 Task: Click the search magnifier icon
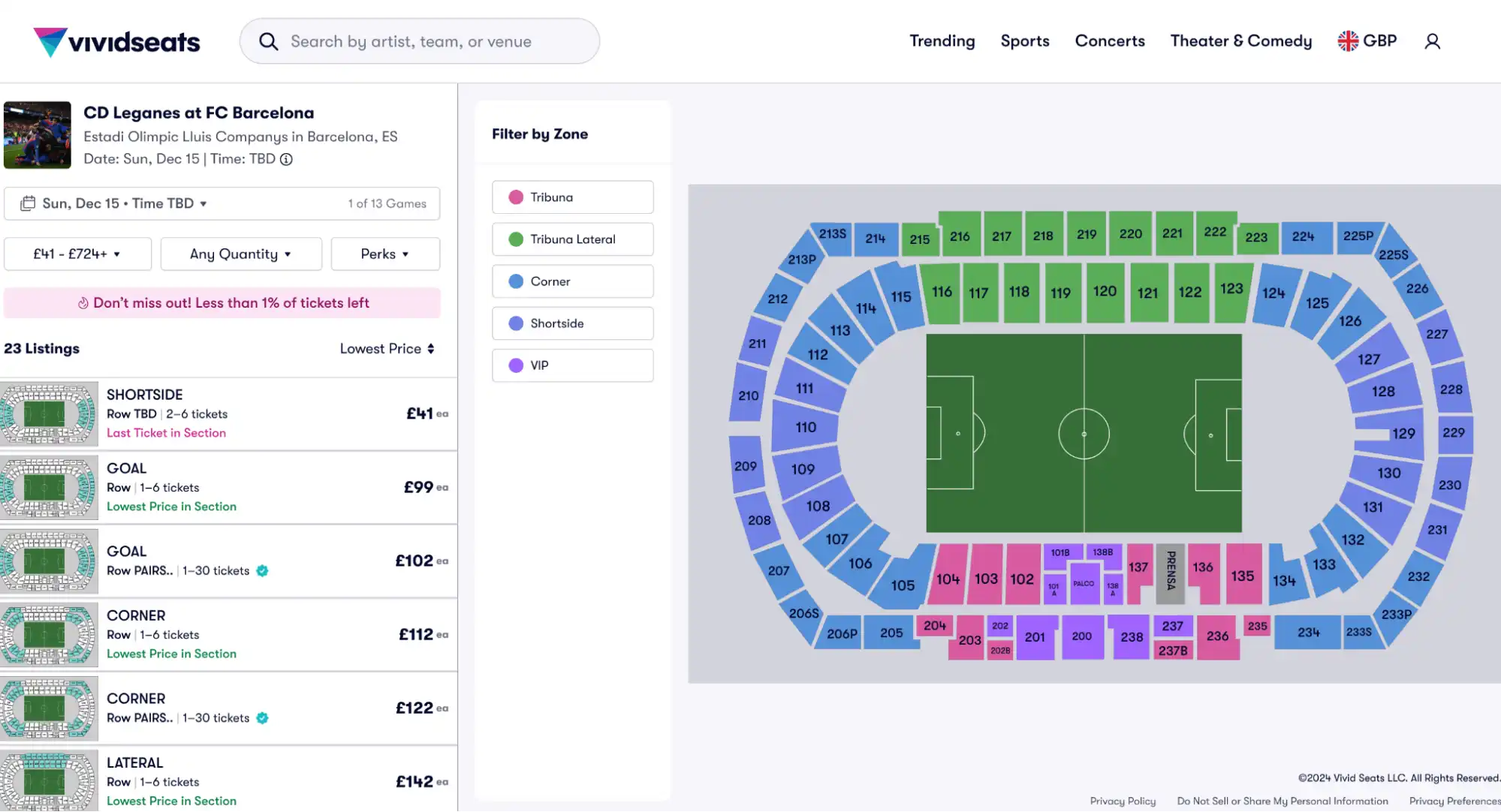point(268,41)
